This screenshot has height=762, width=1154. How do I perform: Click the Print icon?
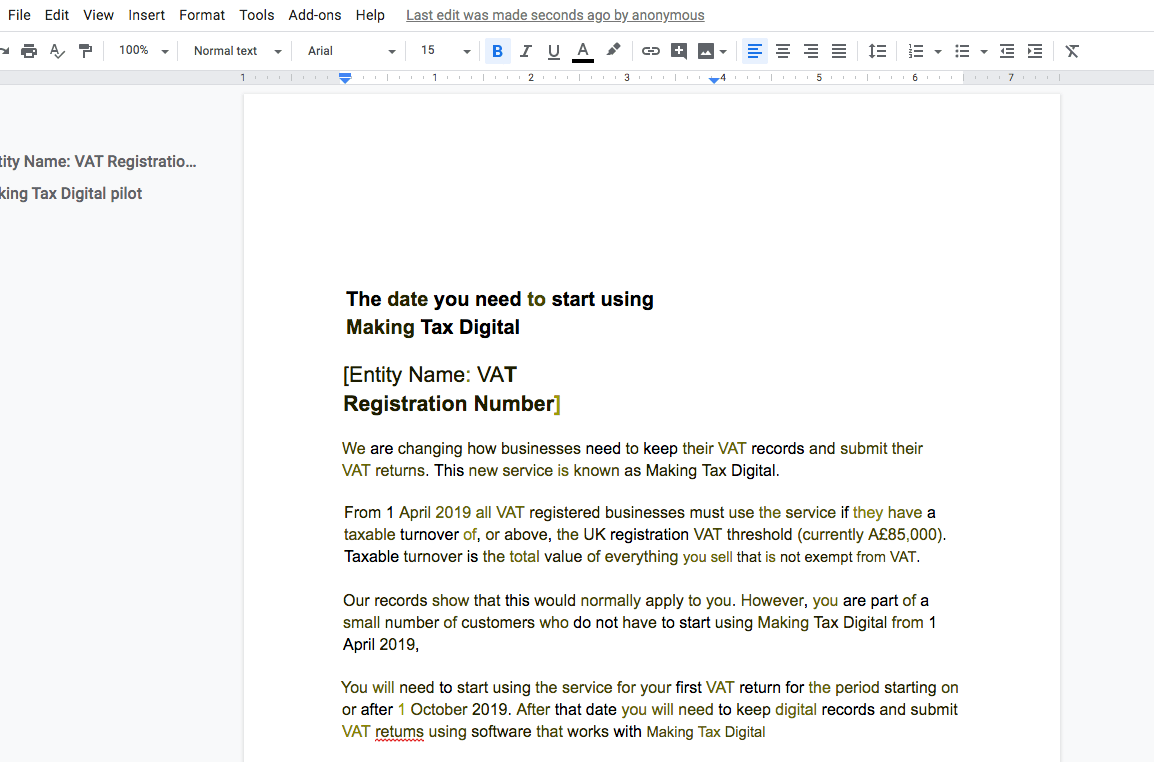(x=29, y=51)
